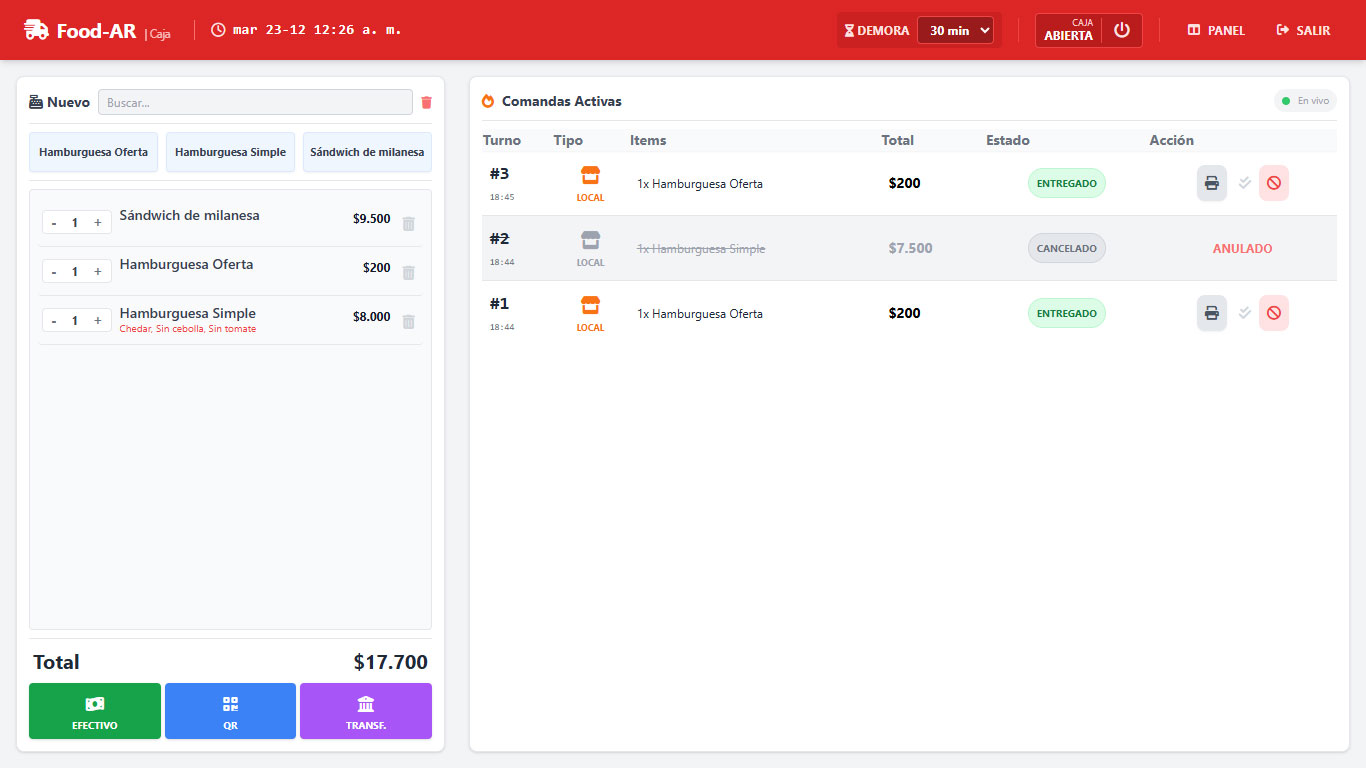Click the double-check icon for order #3
Image resolution: width=1366 pixels, height=768 pixels.
click(1245, 183)
